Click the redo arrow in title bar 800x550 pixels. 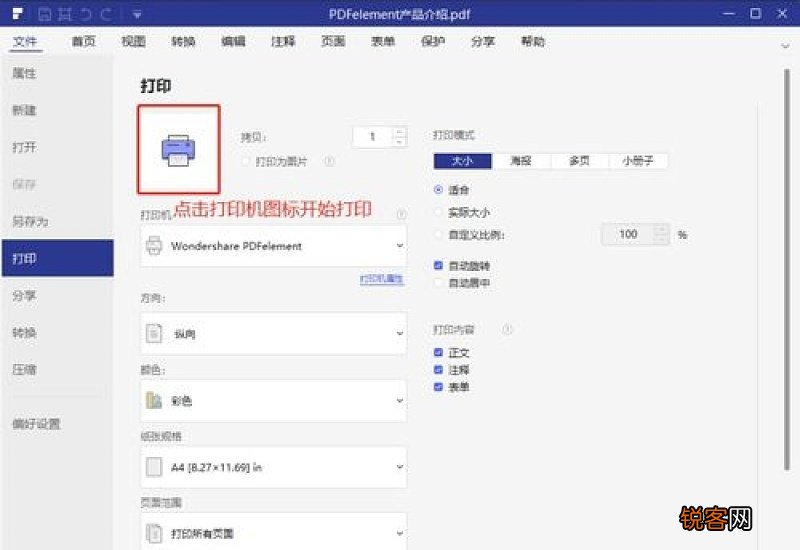click(106, 14)
